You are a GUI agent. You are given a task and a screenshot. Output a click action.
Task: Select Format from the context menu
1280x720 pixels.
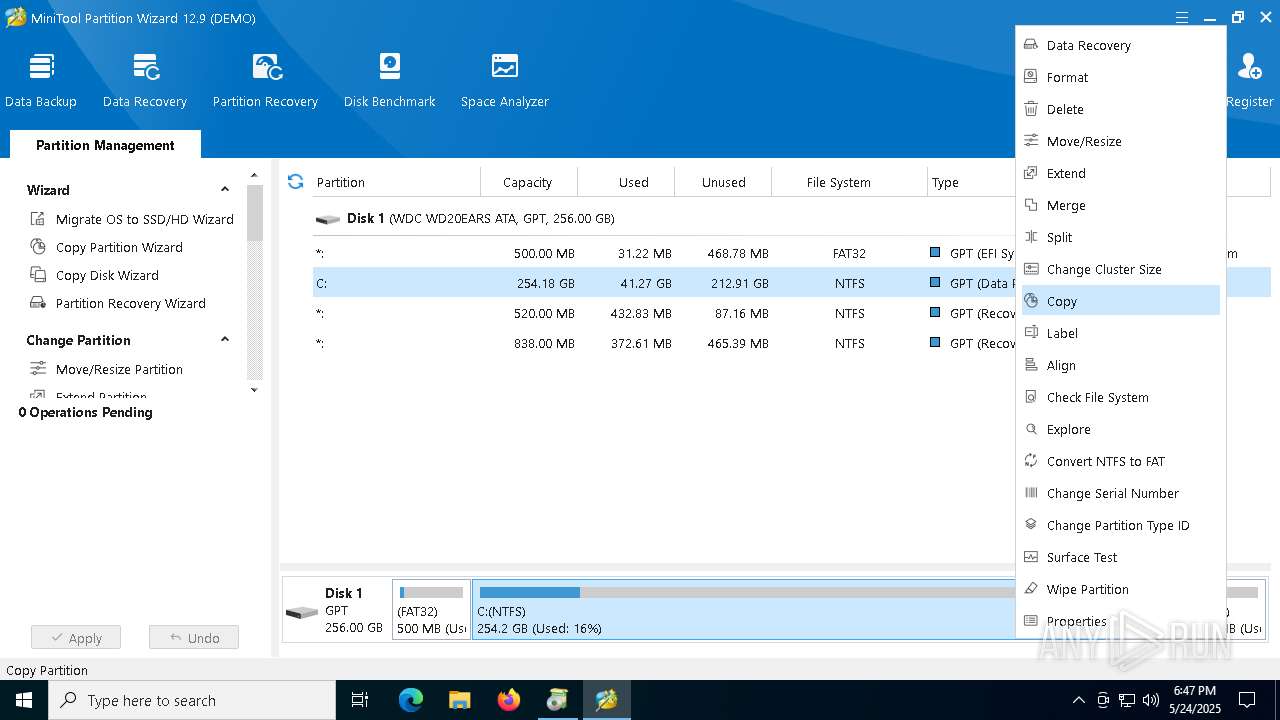click(1120, 77)
